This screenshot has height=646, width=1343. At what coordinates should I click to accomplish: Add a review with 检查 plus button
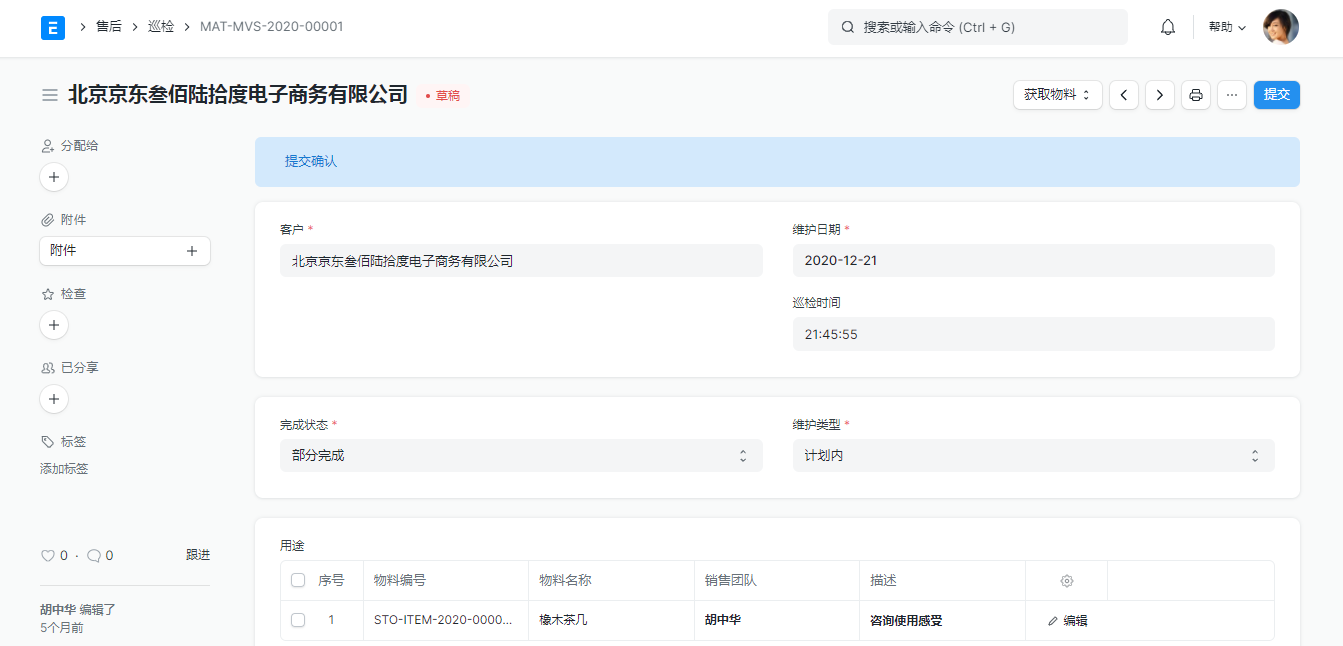point(54,325)
